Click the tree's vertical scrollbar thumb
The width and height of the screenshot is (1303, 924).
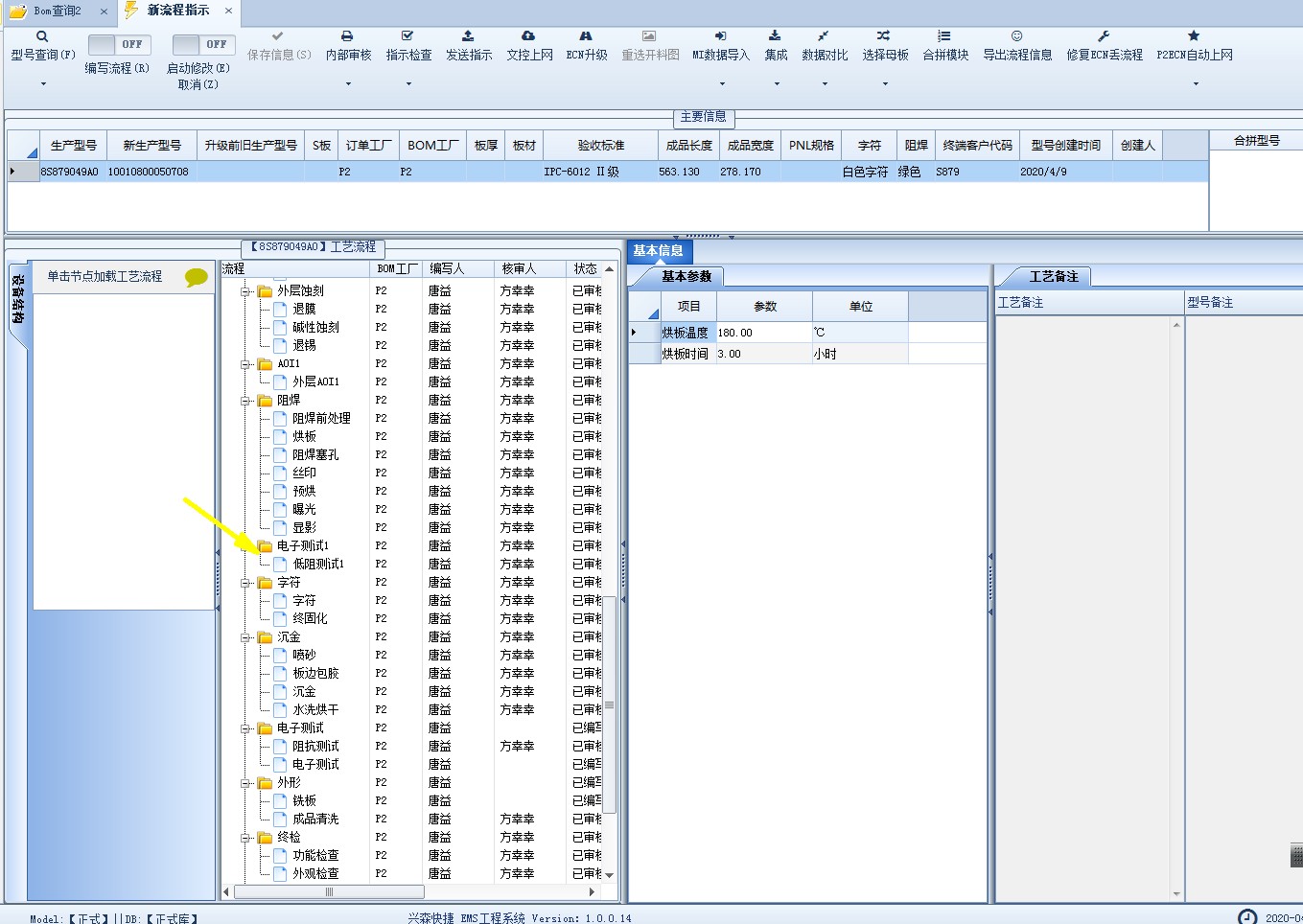pos(609,705)
